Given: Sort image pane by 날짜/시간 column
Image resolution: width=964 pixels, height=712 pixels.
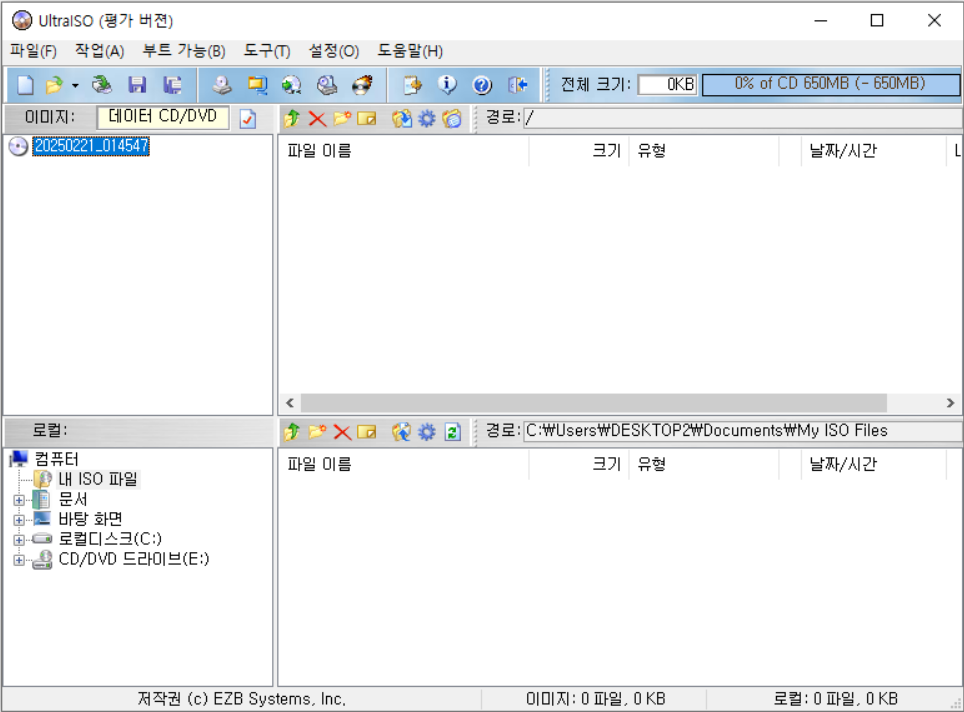Looking at the screenshot, I should click(874, 151).
